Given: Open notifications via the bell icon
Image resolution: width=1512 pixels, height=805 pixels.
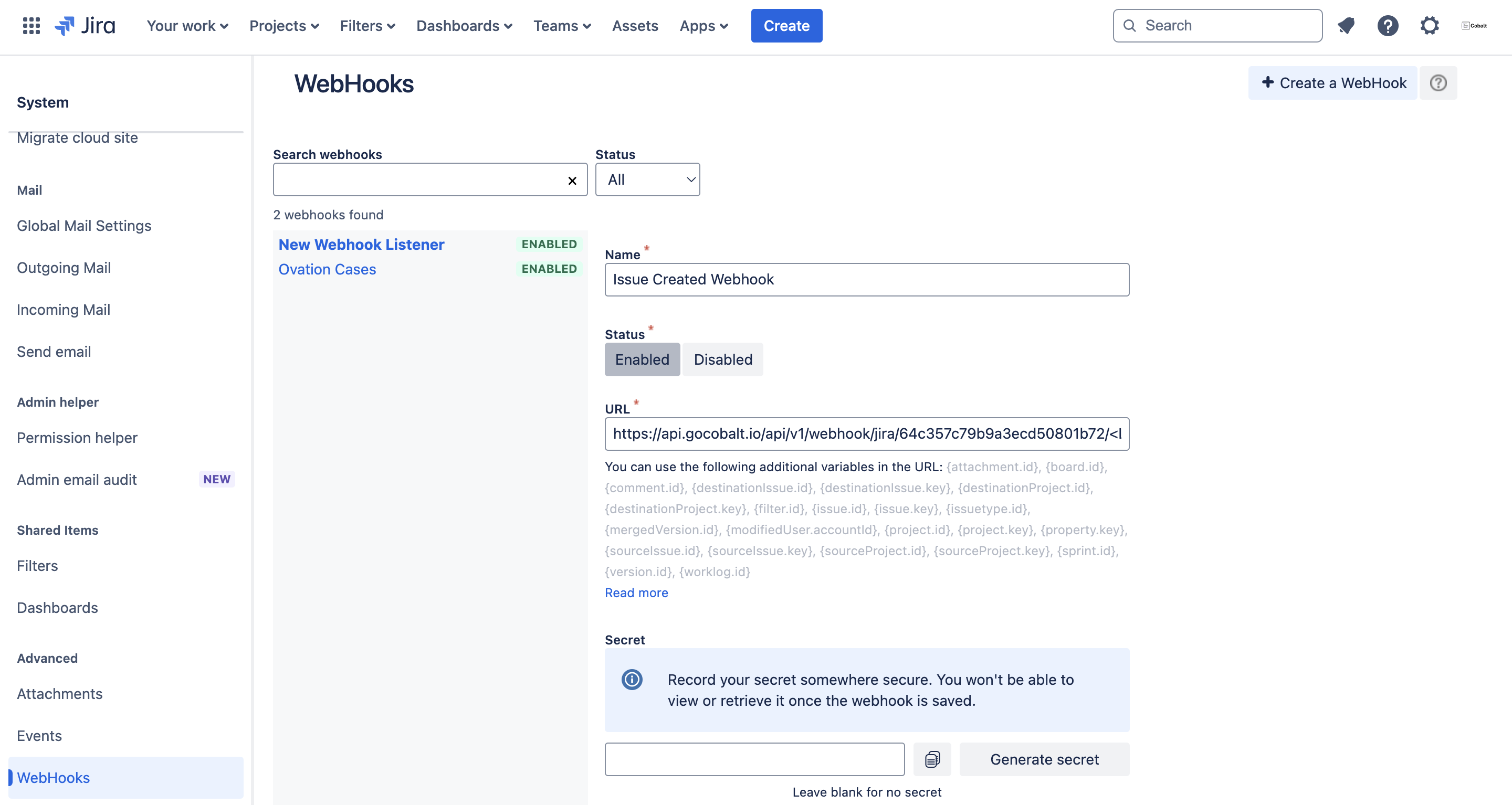Looking at the screenshot, I should [x=1346, y=25].
